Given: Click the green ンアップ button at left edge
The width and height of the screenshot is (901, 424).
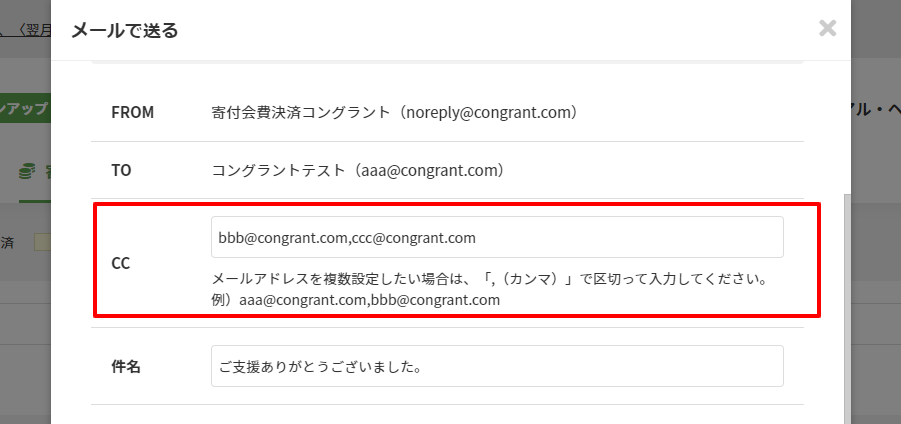Looking at the screenshot, I should pos(25,109).
